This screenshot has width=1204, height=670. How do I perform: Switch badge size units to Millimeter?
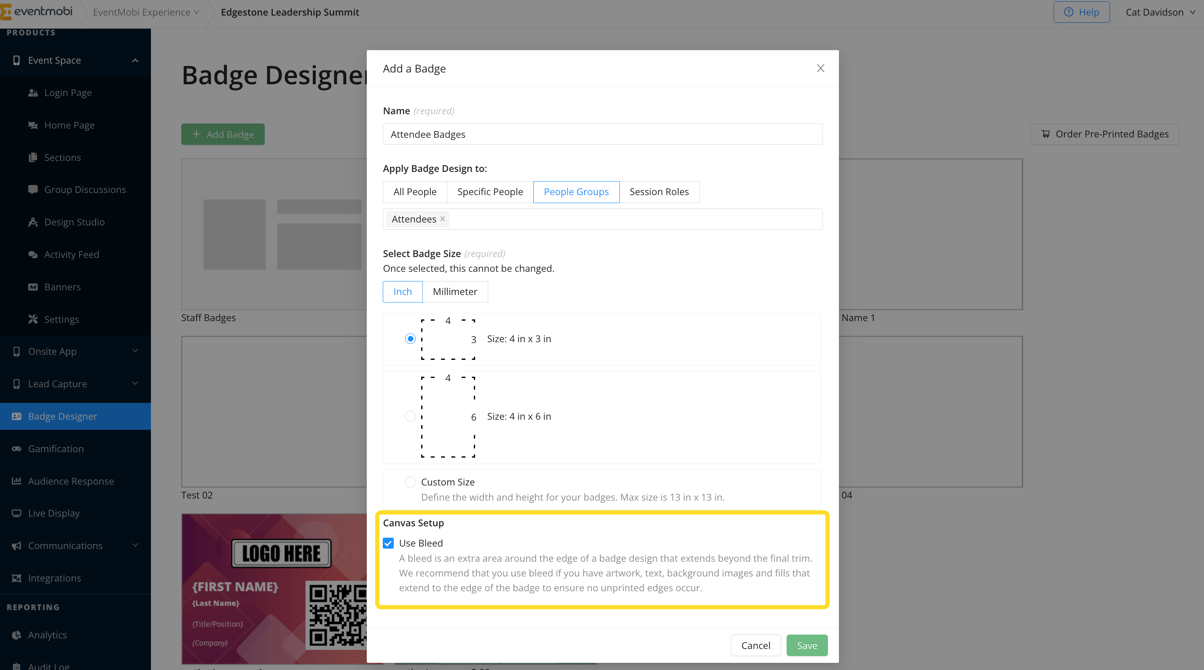tap(455, 291)
